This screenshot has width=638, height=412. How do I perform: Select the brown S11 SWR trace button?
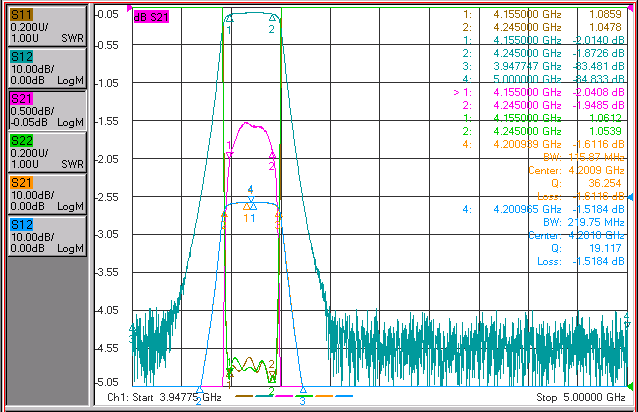pyautogui.click(x=47, y=26)
